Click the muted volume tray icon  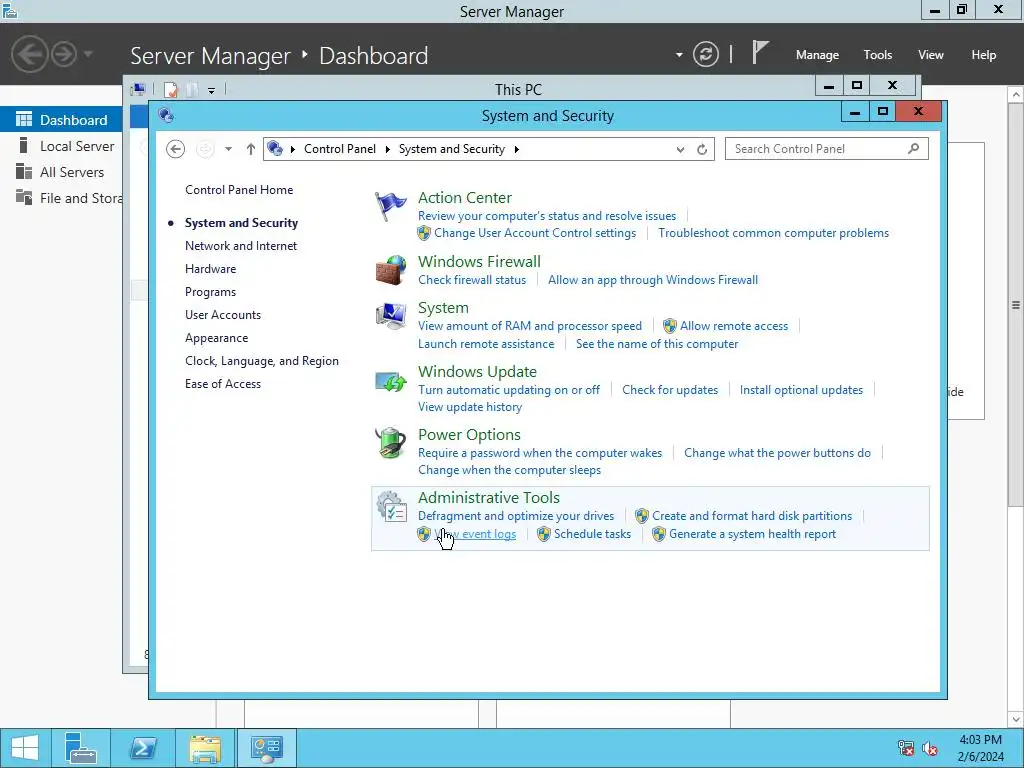930,748
